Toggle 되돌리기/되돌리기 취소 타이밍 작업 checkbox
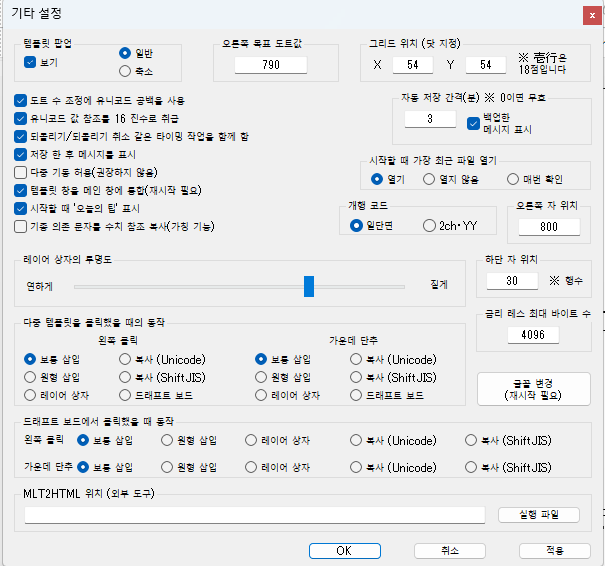 click(x=20, y=136)
